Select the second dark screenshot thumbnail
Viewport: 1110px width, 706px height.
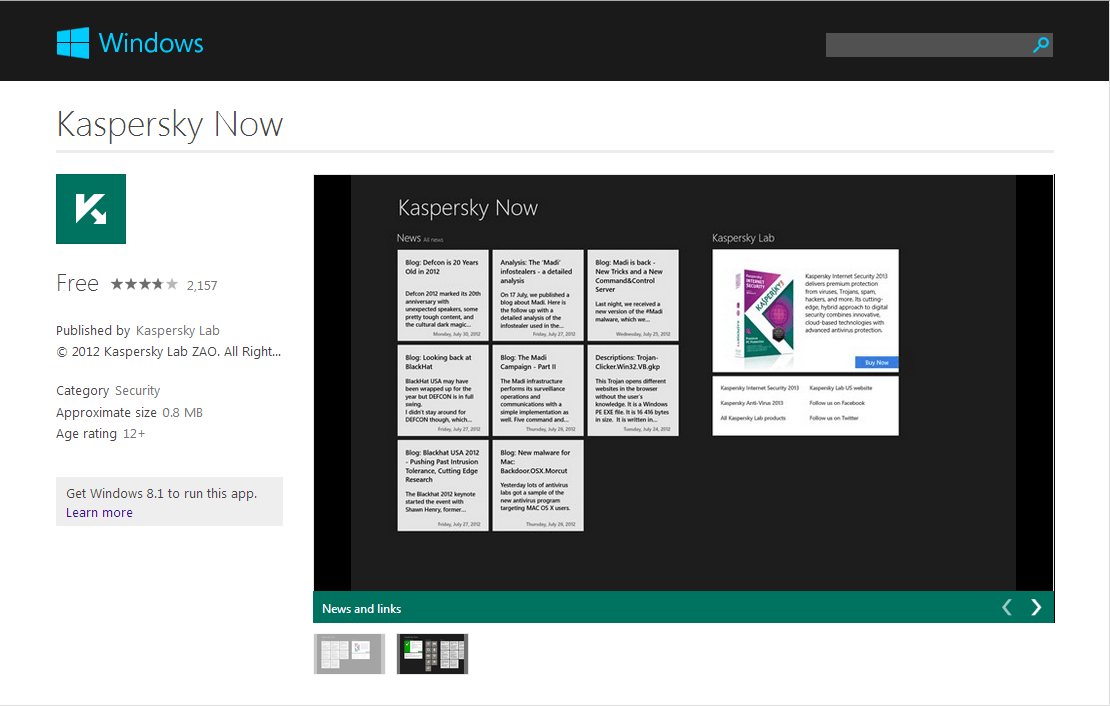pos(433,654)
